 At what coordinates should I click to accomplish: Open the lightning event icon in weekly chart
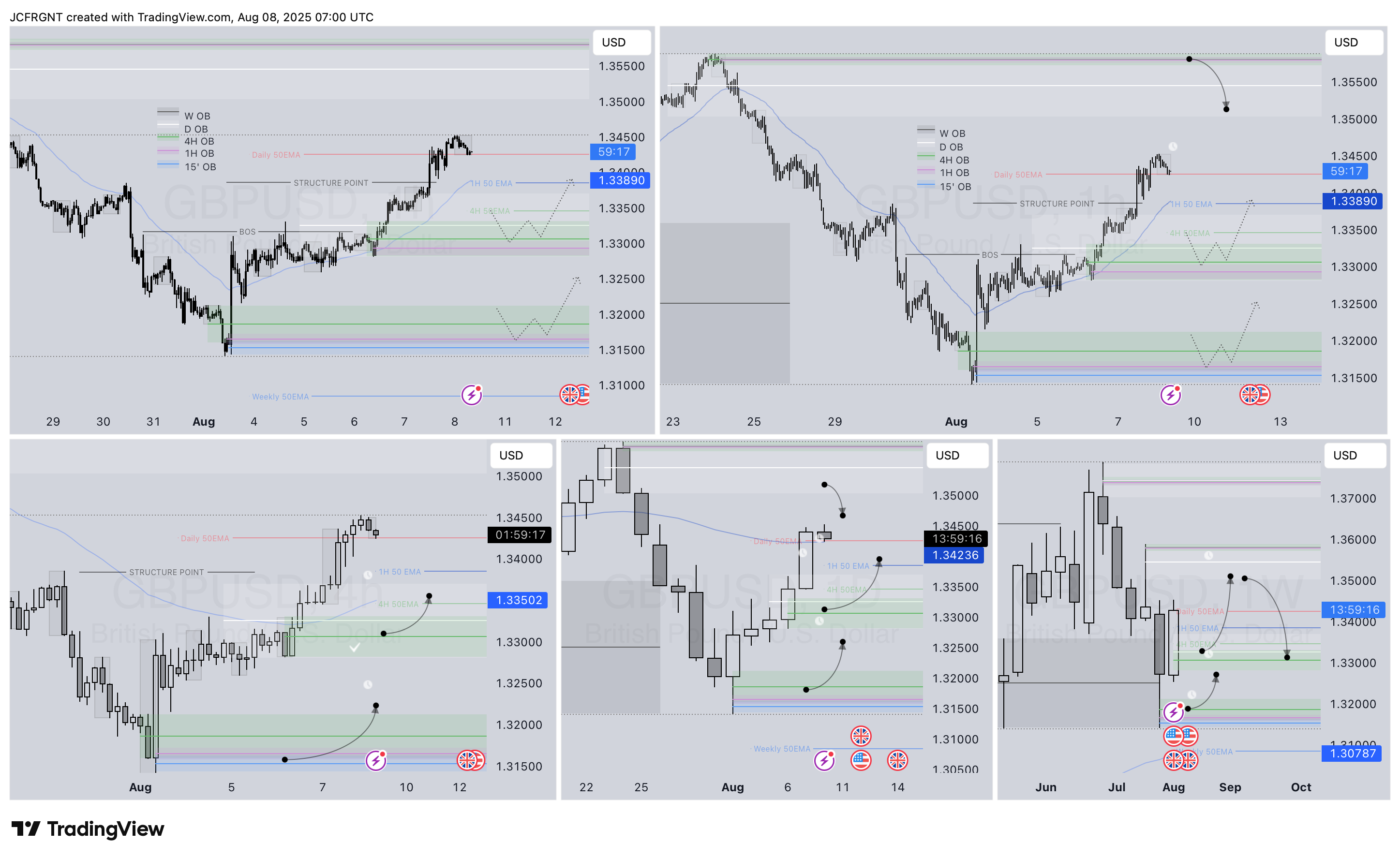click(1174, 712)
